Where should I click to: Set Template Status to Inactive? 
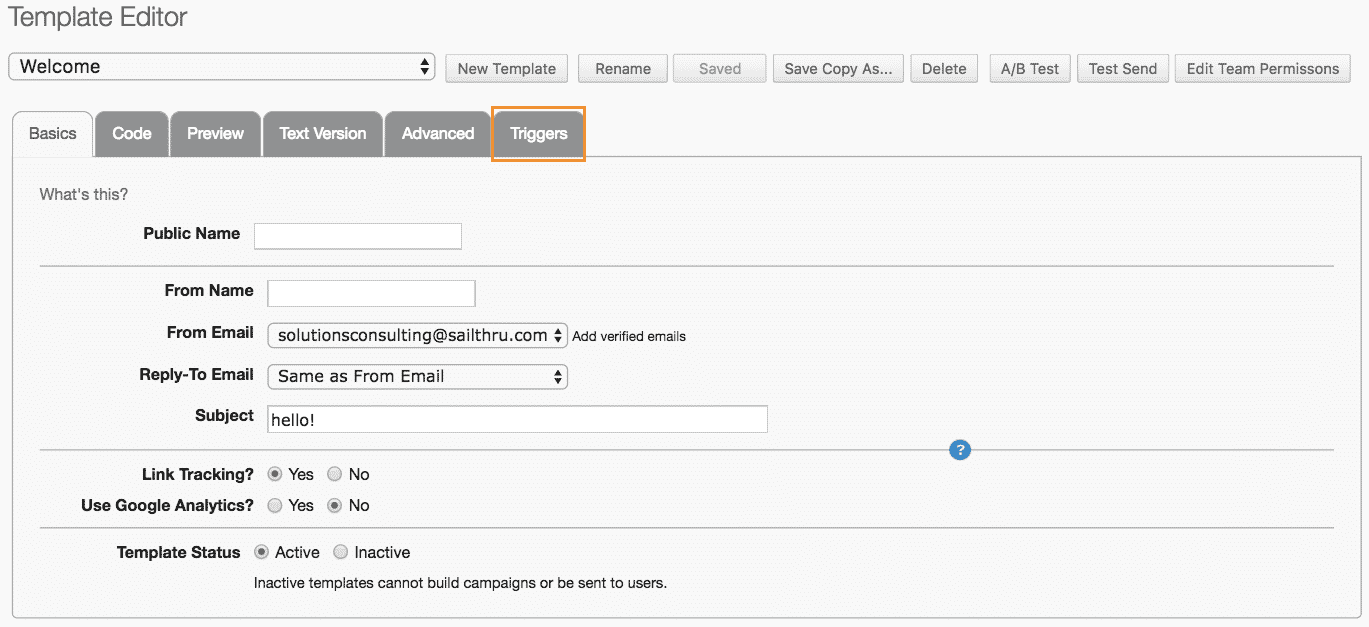click(341, 552)
